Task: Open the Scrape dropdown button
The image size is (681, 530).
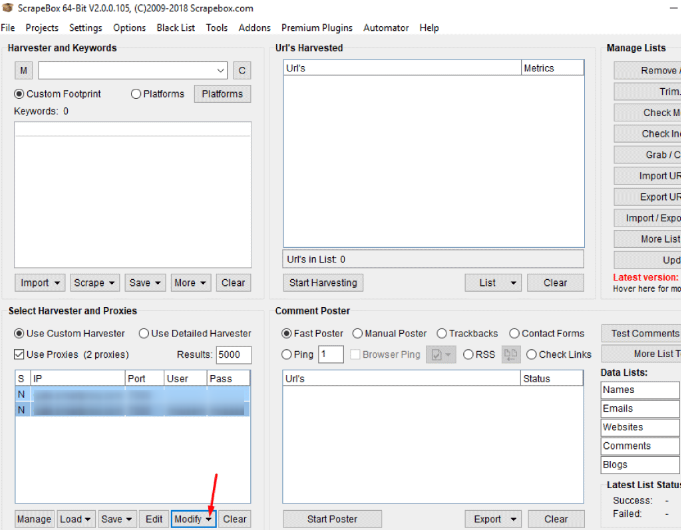Action: click(94, 283)
